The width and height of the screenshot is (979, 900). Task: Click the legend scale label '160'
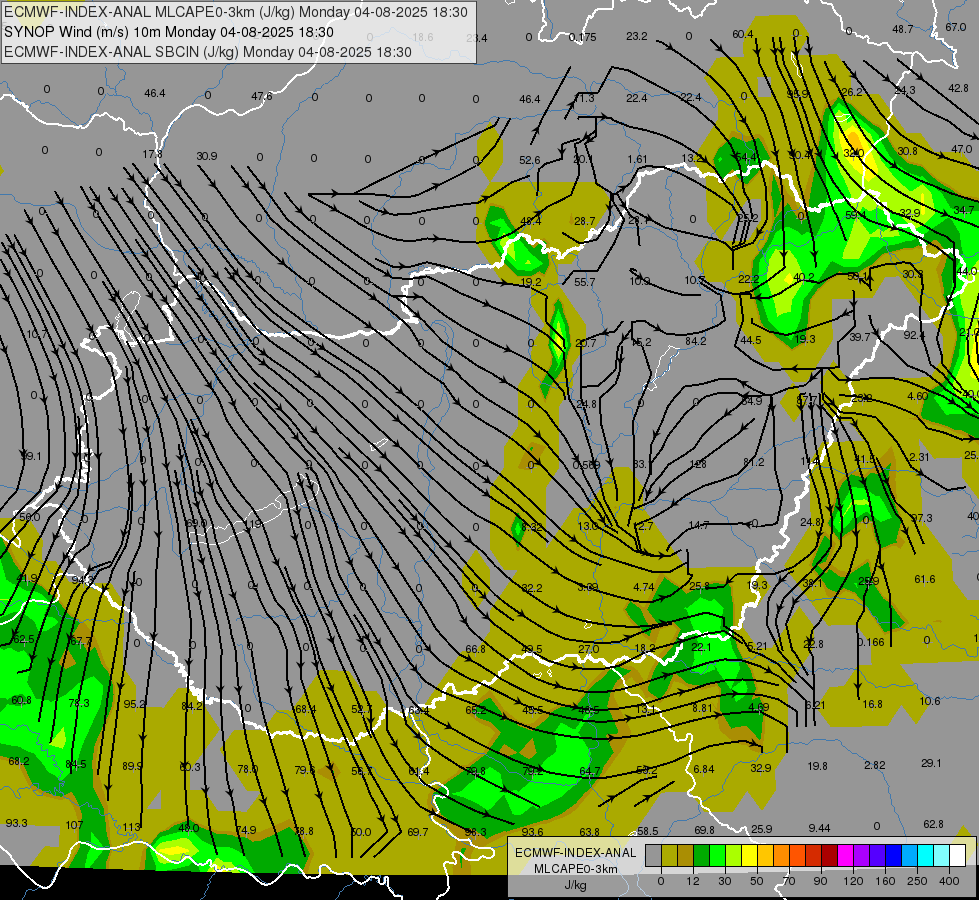(x=885, y=881)
